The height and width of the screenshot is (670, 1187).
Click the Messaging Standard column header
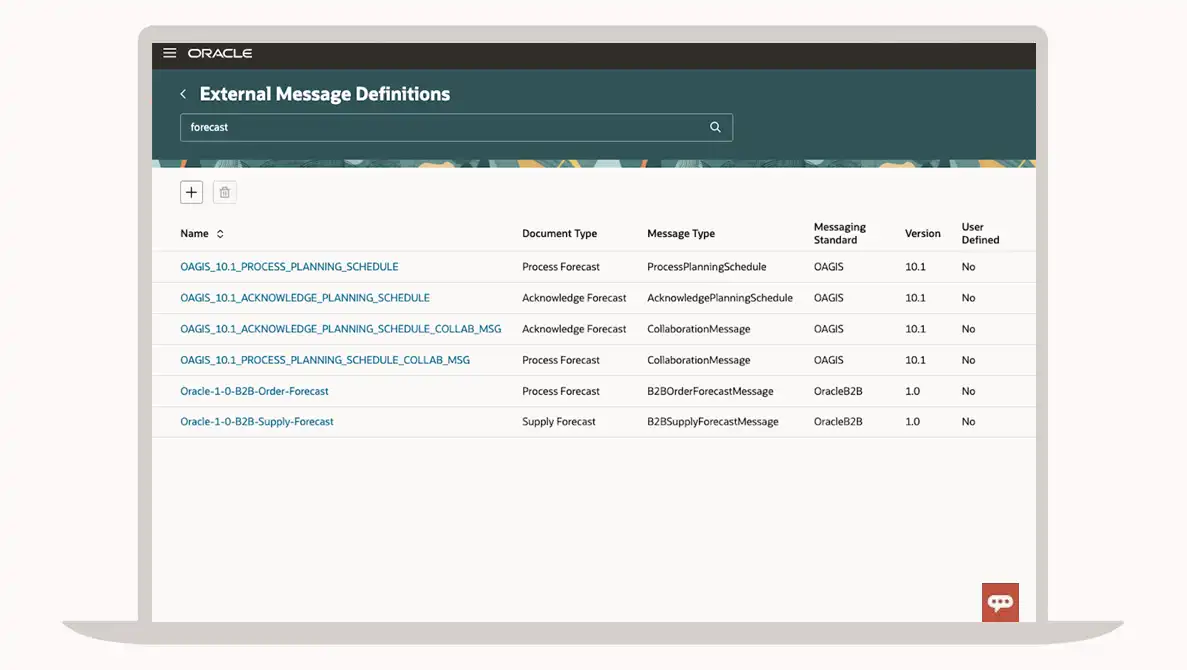click(839, 233)
